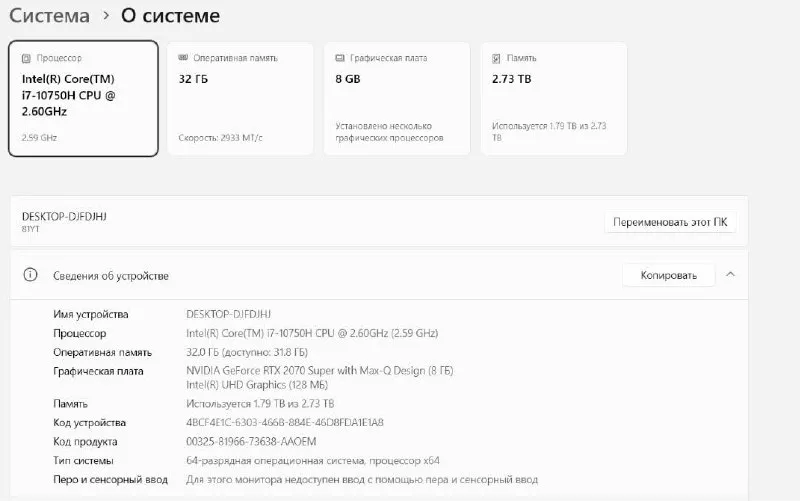The height and width of the screenshot is (501, 800).
Task: Select processor value i7-10750H (2.59 GHz)
Action: pos(312,334)
